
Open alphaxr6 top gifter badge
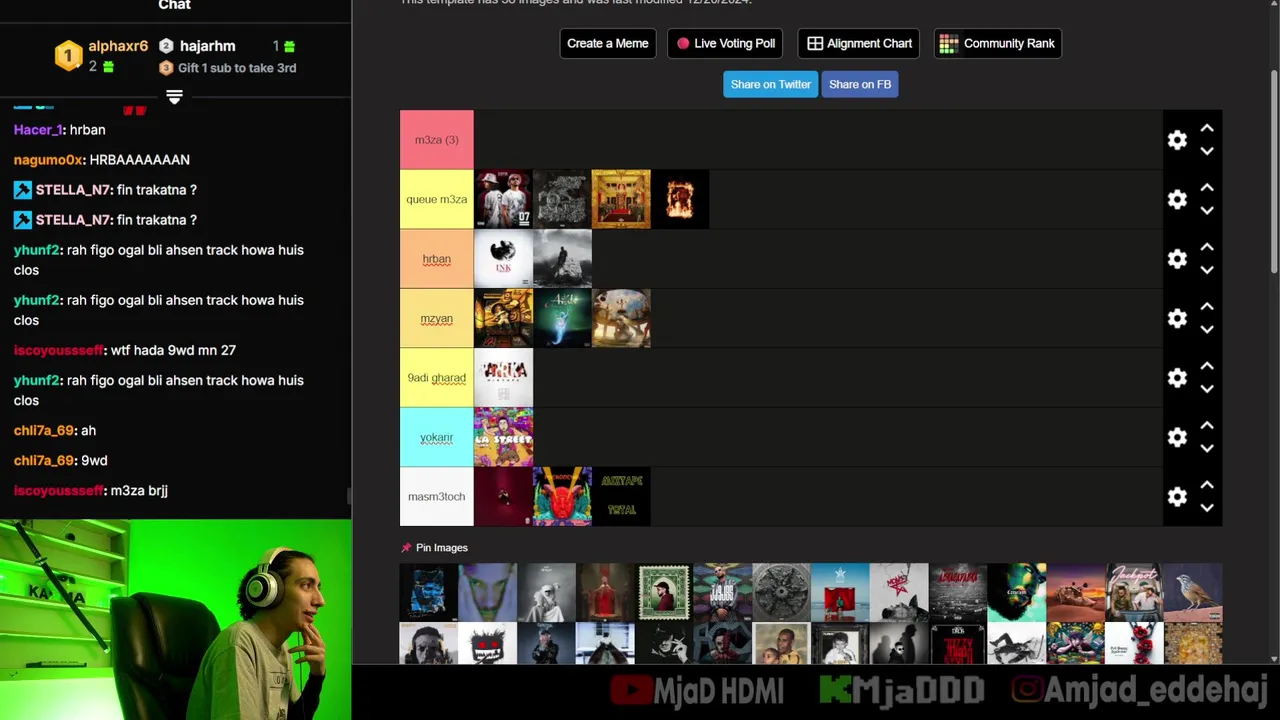coord(68,56)
